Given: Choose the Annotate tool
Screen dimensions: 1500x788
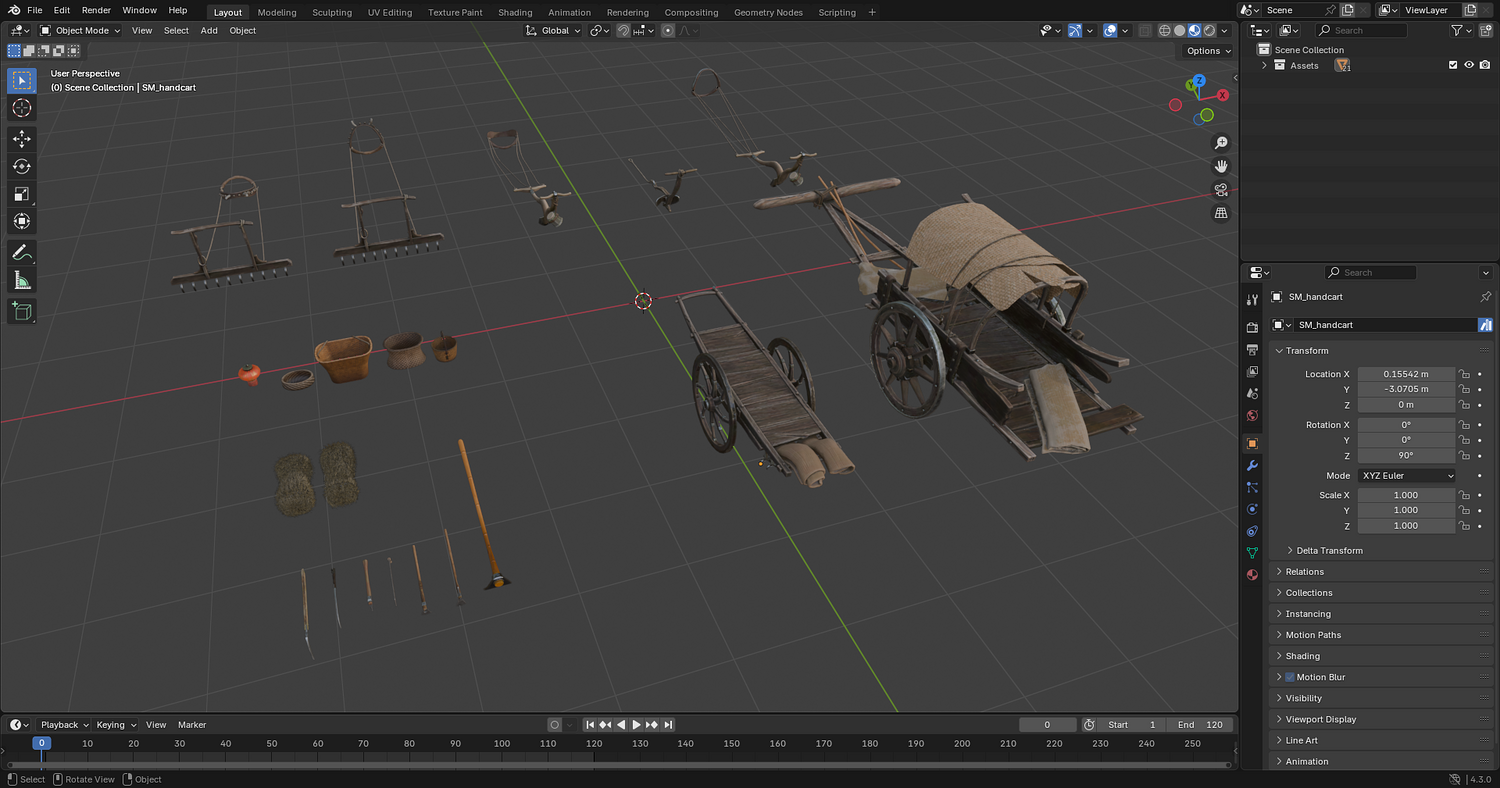Looking at the screenshot, I should point(22,253).
